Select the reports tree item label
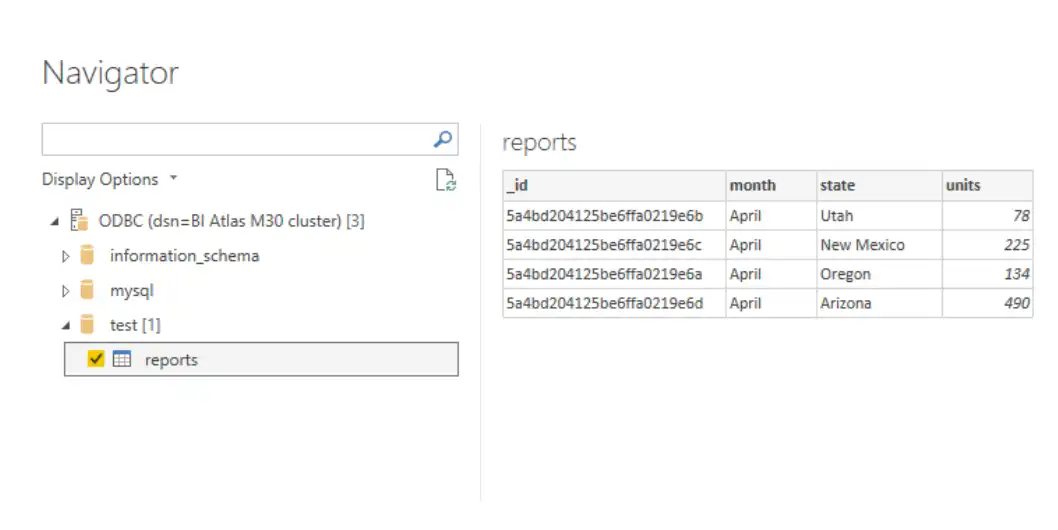 [171, 360]
